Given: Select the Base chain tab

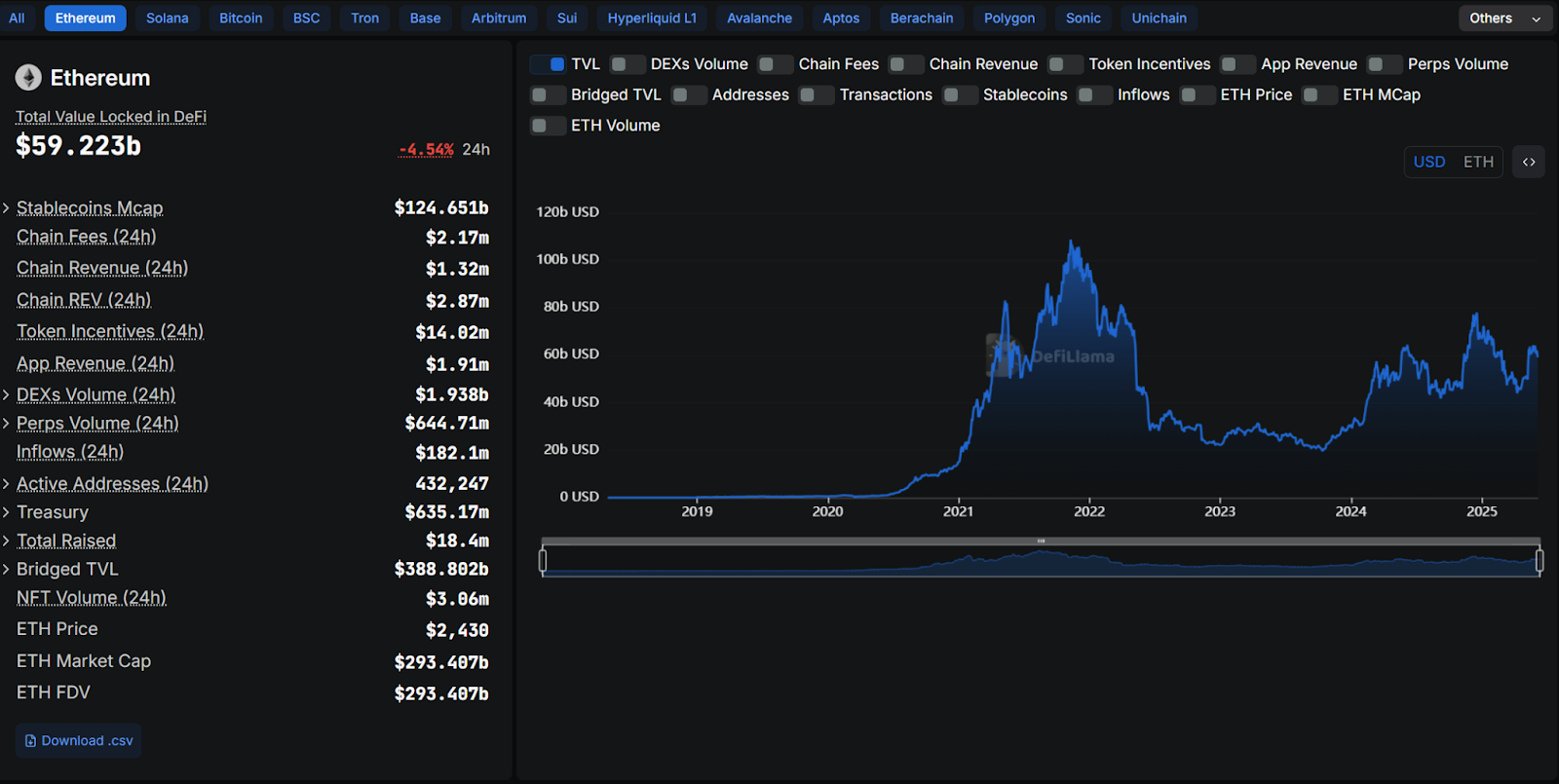Looking at the screenshot, I should pyautogui.click(x=425, y=19).
